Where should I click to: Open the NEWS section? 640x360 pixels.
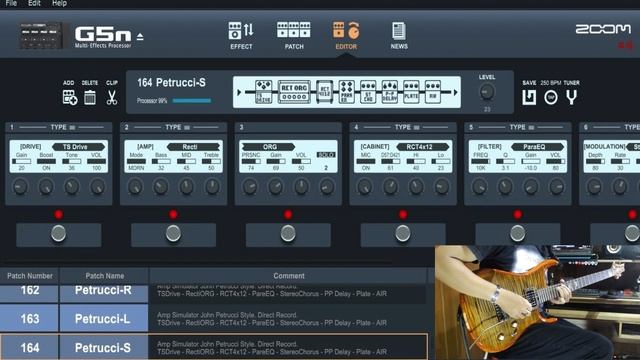click(399, 36)
